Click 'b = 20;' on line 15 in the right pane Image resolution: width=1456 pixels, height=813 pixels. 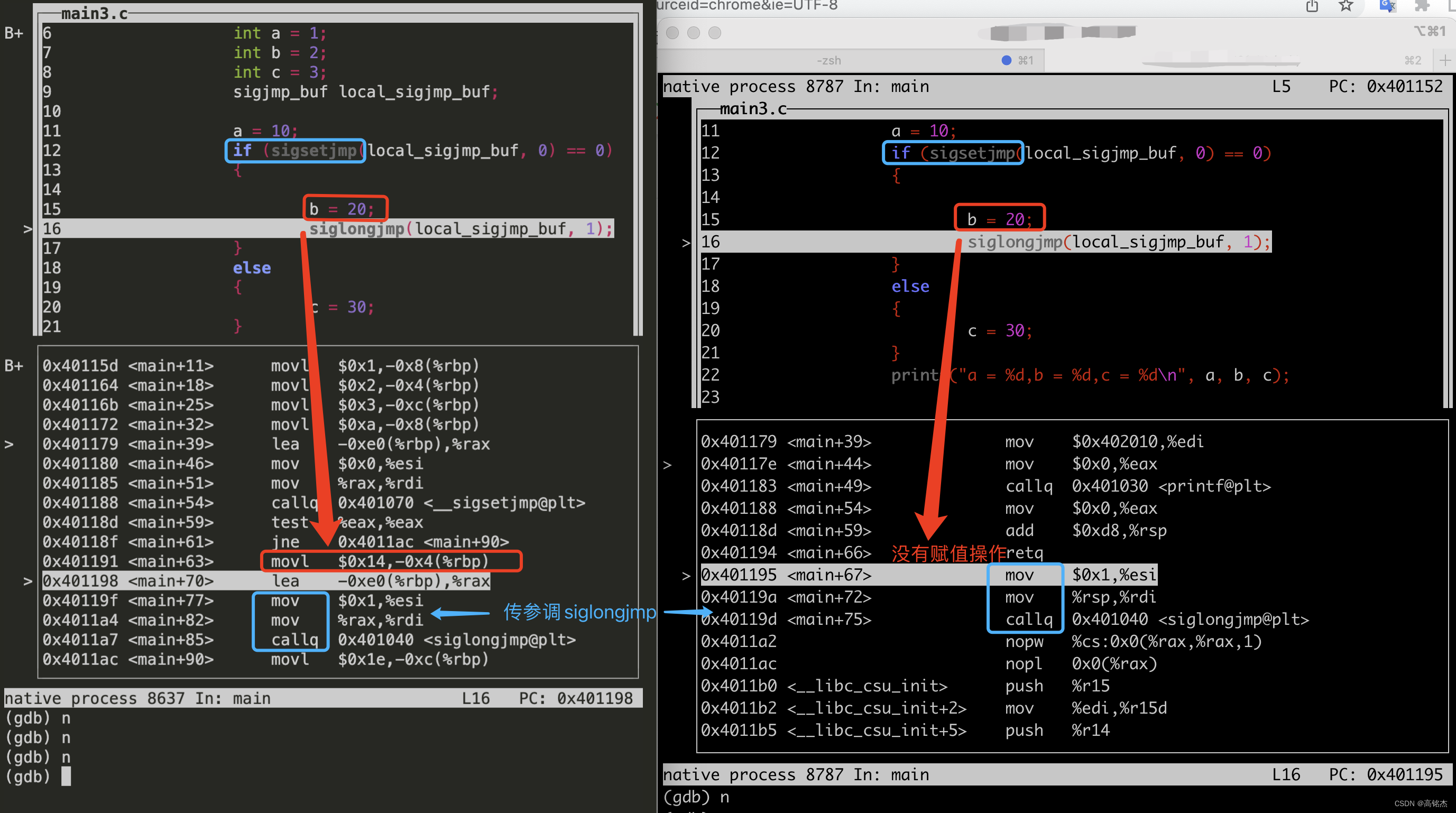click(999, 219)
